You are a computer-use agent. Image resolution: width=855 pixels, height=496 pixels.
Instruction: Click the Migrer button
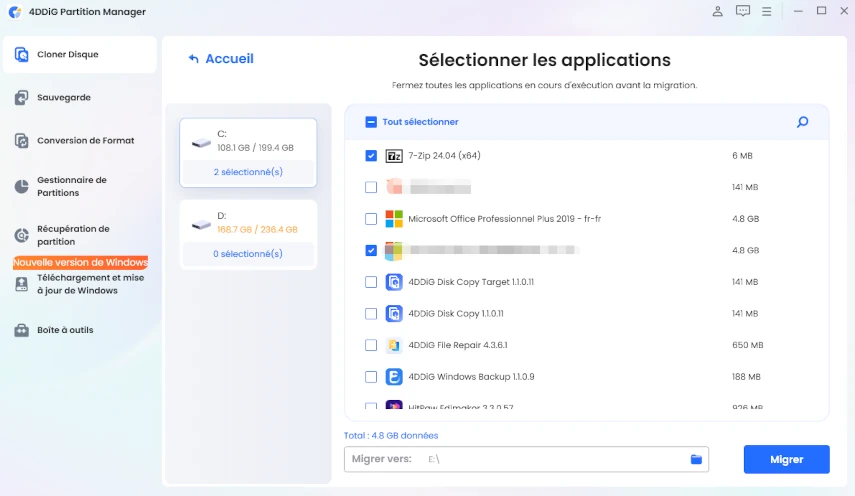[x=786, y=459]
